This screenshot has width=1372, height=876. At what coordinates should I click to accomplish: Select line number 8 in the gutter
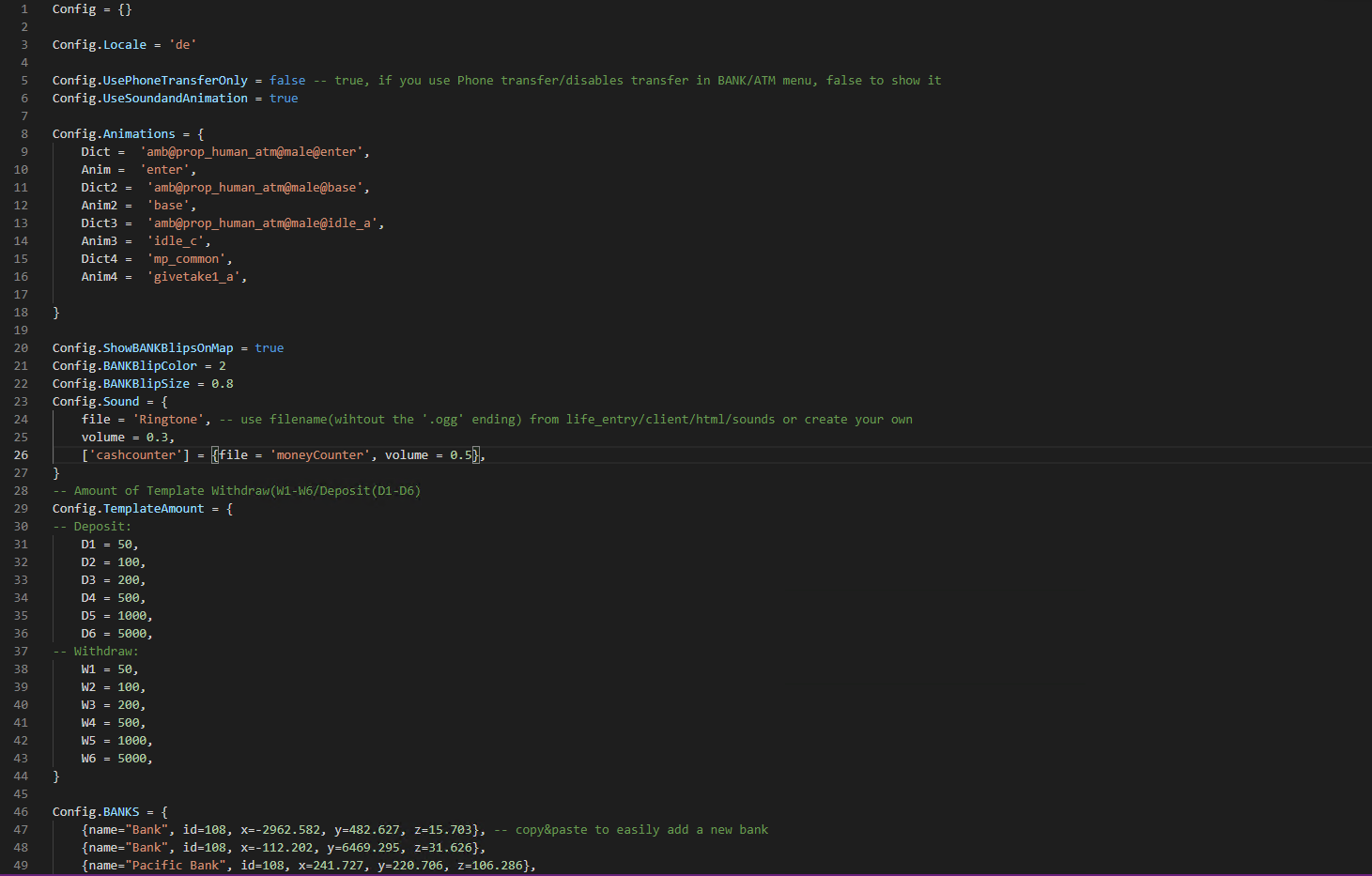[x=24, y=134]
